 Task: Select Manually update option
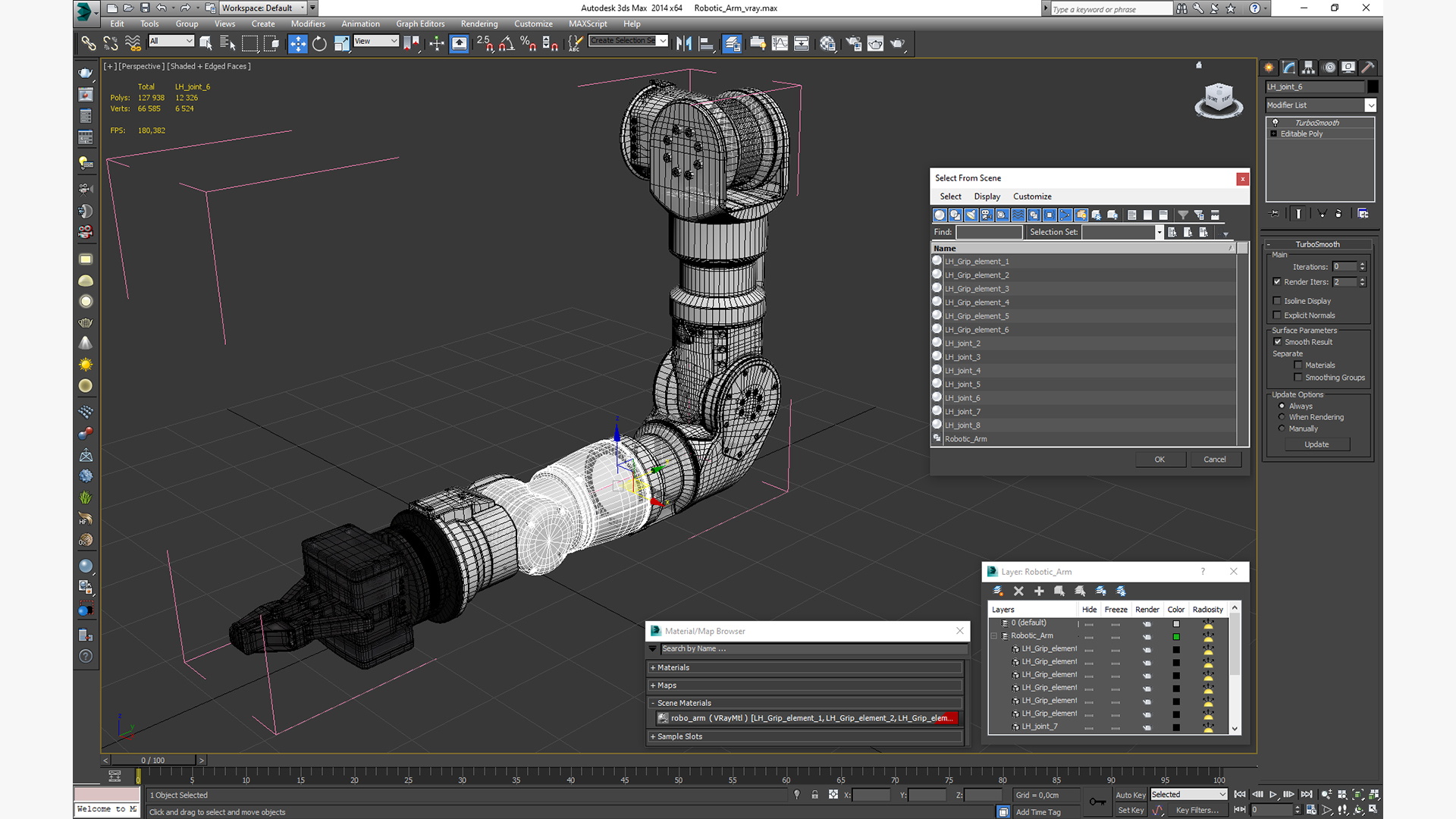[1282, 428]
